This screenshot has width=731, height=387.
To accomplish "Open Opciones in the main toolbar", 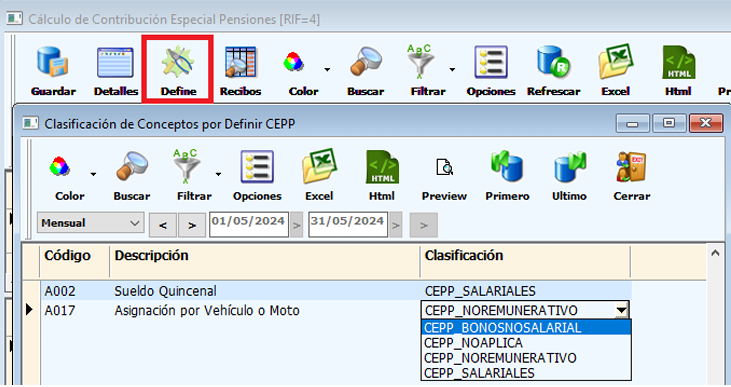I will coord(491,71).
